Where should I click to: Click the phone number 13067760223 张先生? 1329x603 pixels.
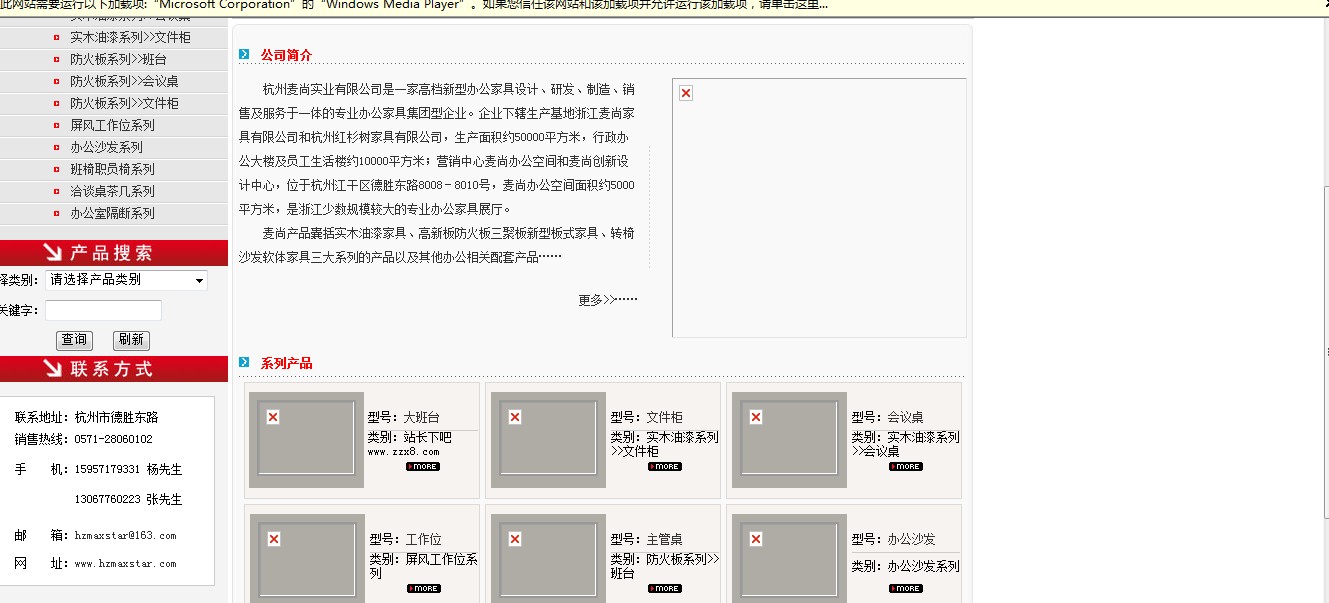pos(128,500)
